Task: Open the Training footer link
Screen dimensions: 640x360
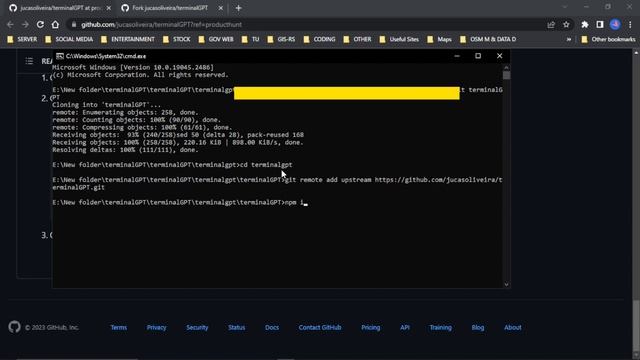Action: click(440, 327)
